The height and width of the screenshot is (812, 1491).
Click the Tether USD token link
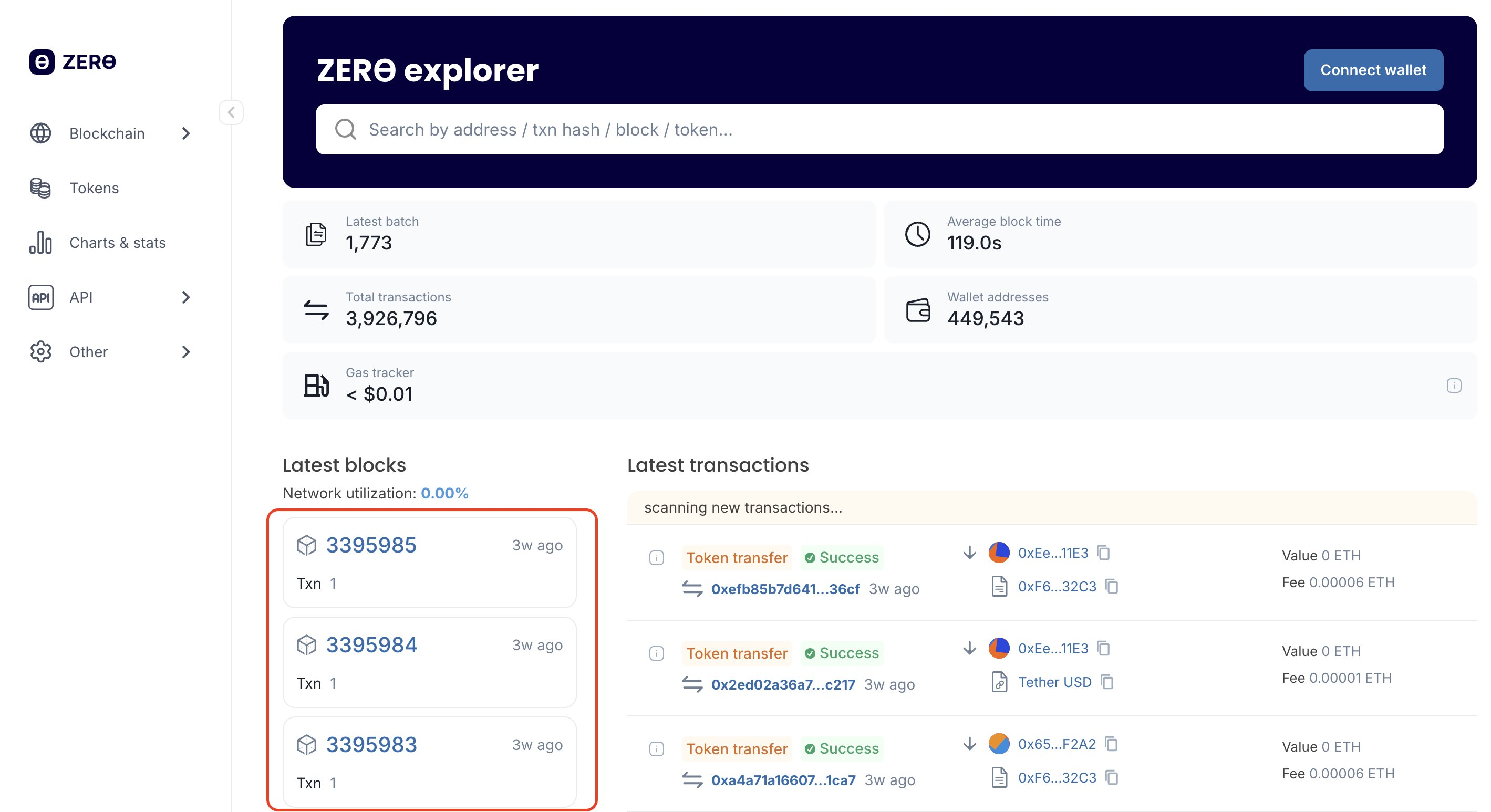[x=1054, y=682]
